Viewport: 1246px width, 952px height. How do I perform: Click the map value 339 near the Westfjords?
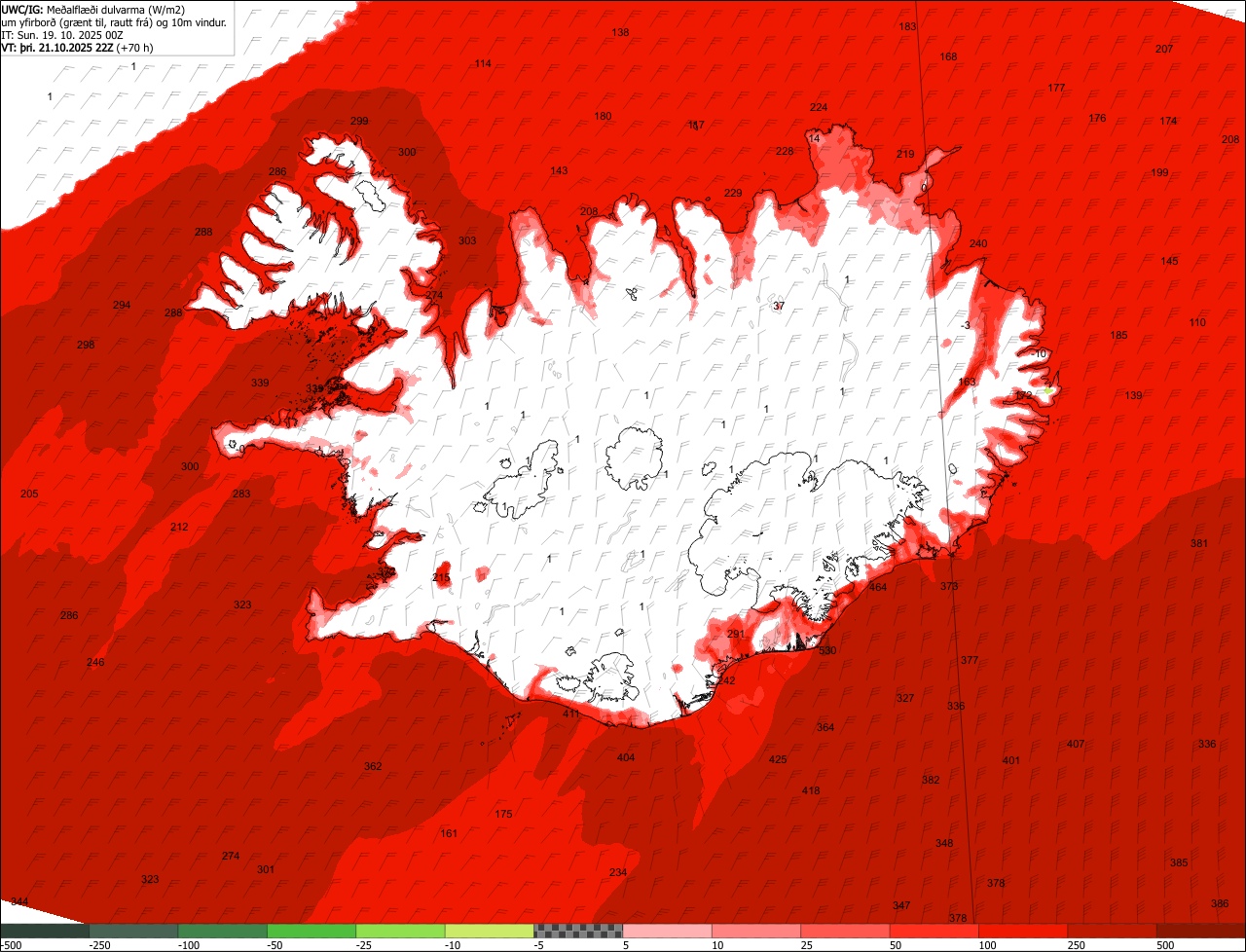260,383
